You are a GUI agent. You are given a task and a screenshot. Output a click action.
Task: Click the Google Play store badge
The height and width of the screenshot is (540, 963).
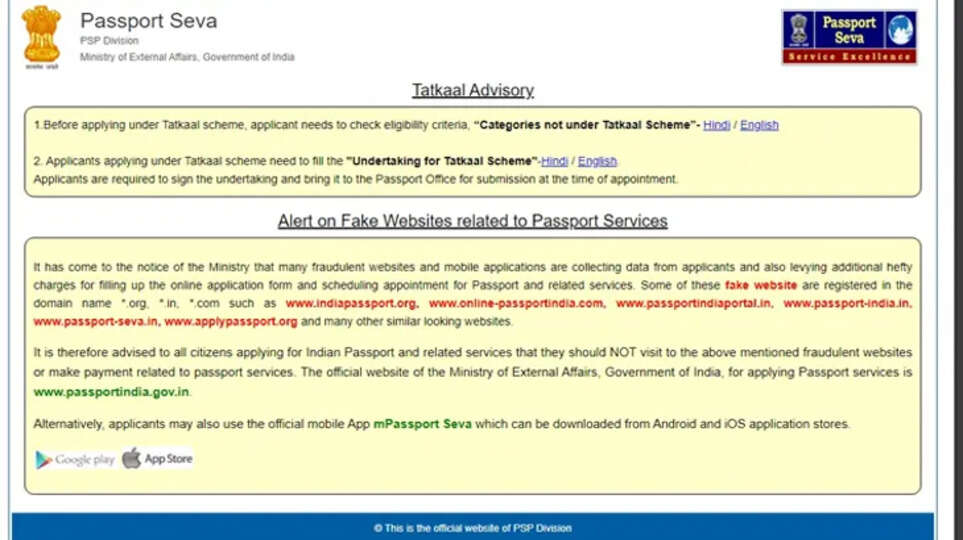click(76, 460)
